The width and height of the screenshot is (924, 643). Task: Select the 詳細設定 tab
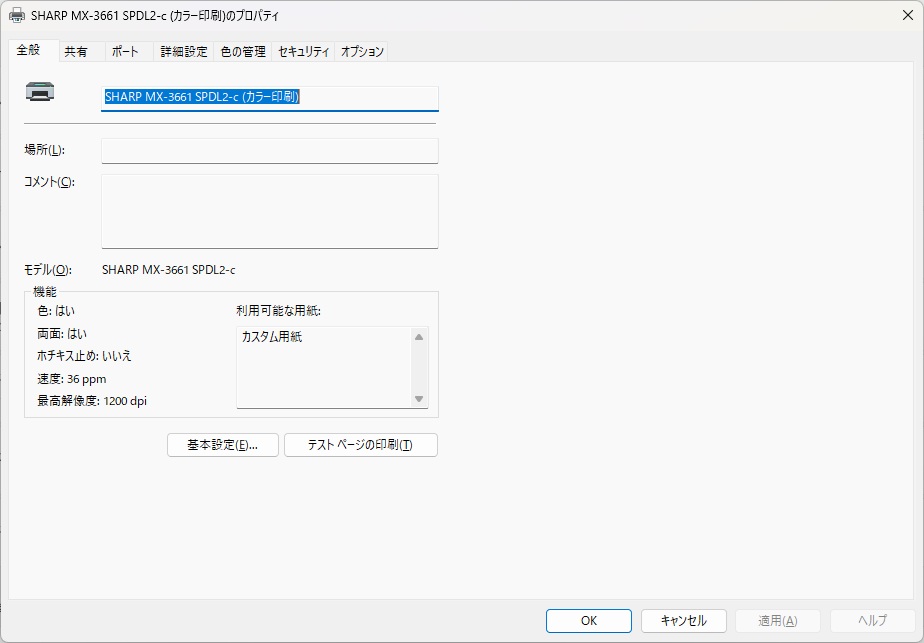click(x=184, y=52)
